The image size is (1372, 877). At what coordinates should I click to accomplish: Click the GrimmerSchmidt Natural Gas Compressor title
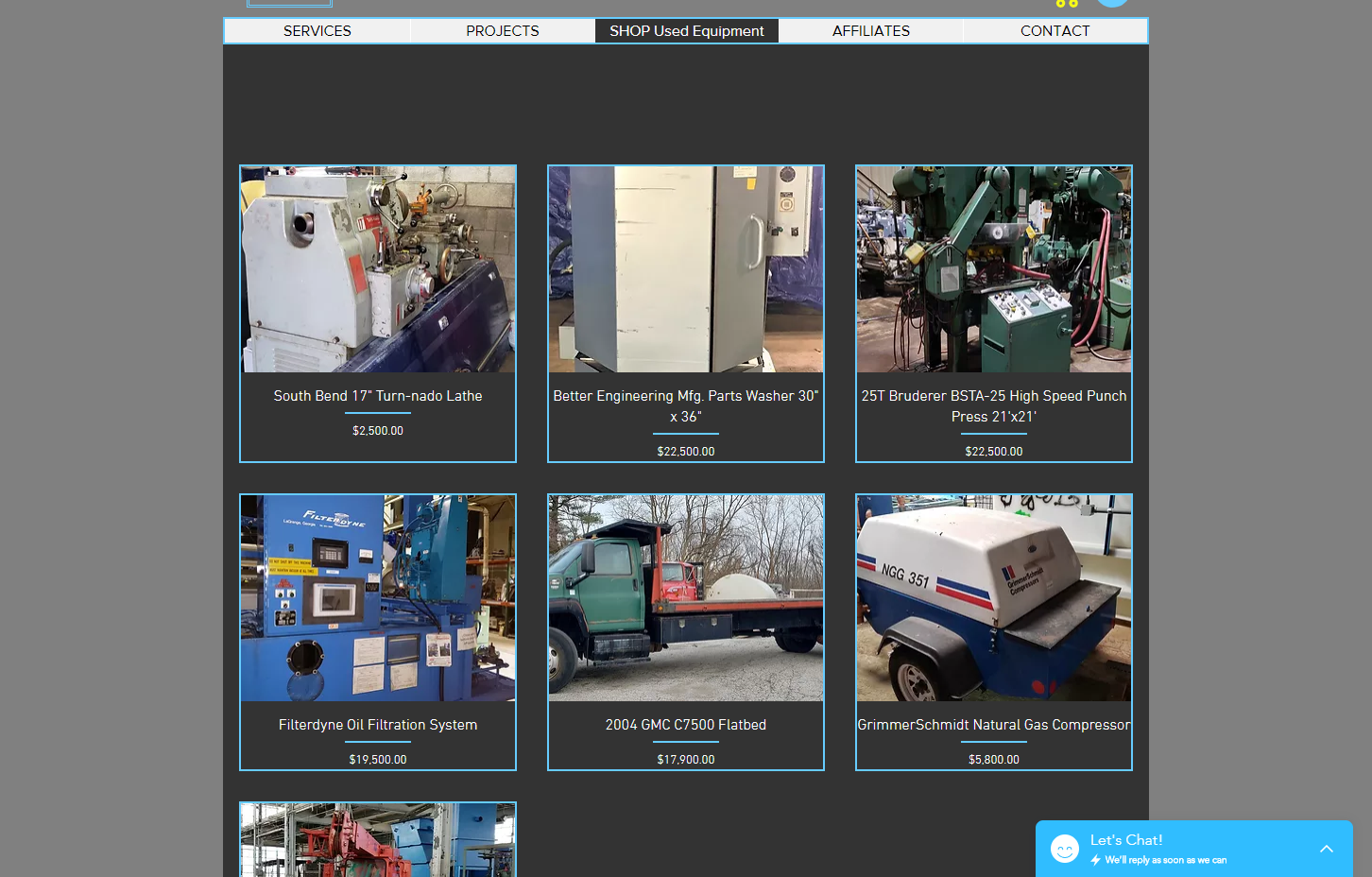pos(994,725)
